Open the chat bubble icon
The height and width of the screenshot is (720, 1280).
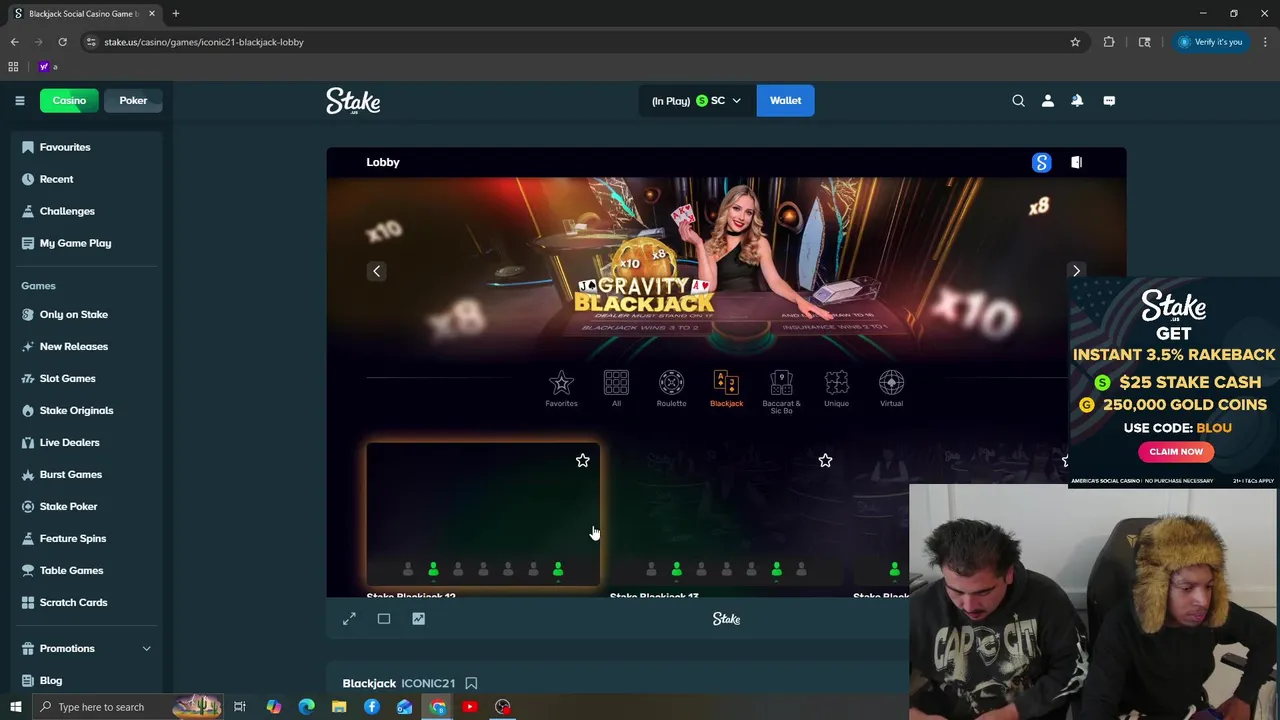pos(1109,100)
